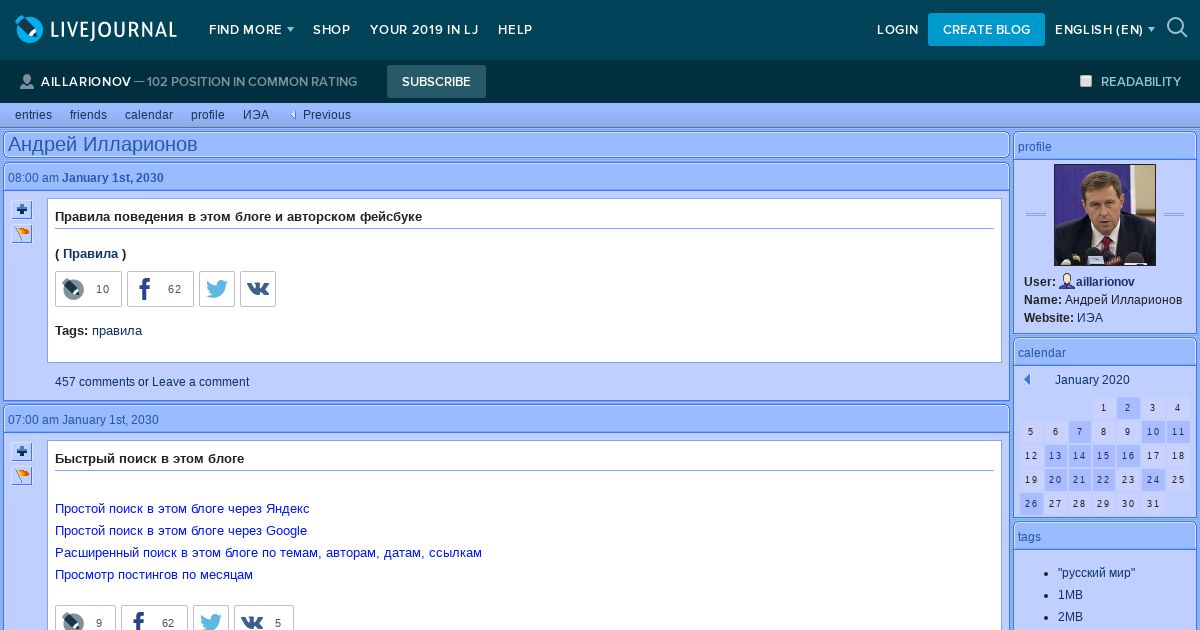1200x630 pixels.
Task: Select January 10 in the calendar
Action: pyautogui.click(x=1153, y=432)
